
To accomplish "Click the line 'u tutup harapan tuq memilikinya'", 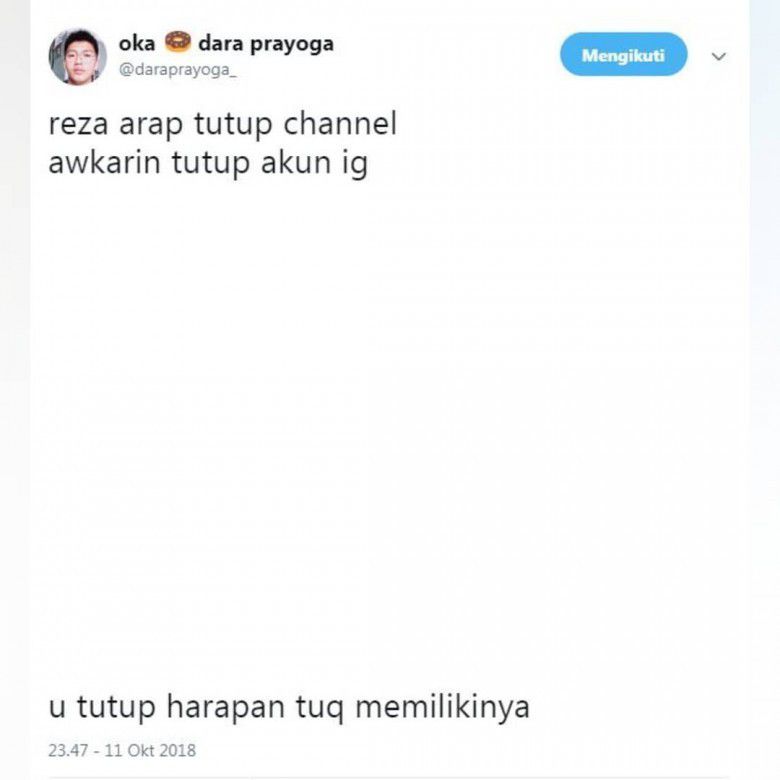I will click(x=289, y=707).
